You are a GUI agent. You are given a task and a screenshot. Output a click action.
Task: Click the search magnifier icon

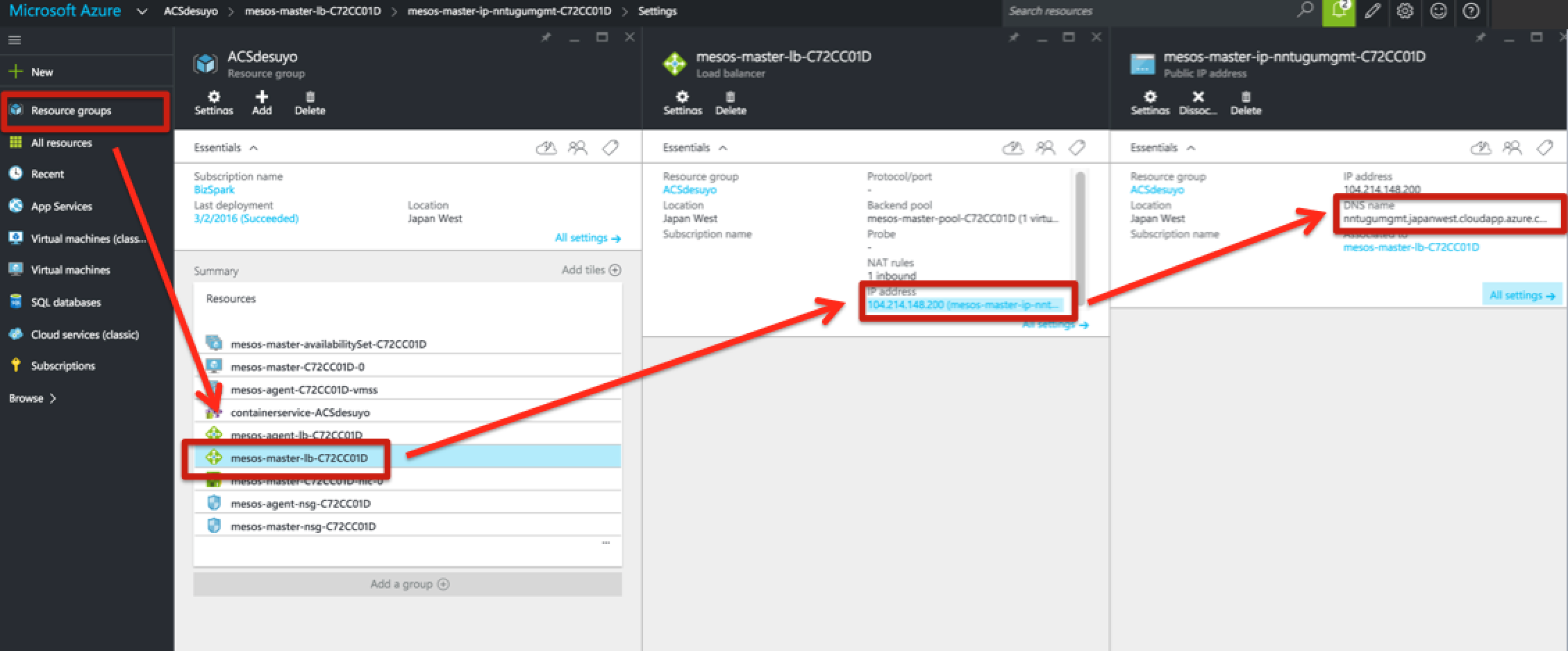(x=1305, y=10)
